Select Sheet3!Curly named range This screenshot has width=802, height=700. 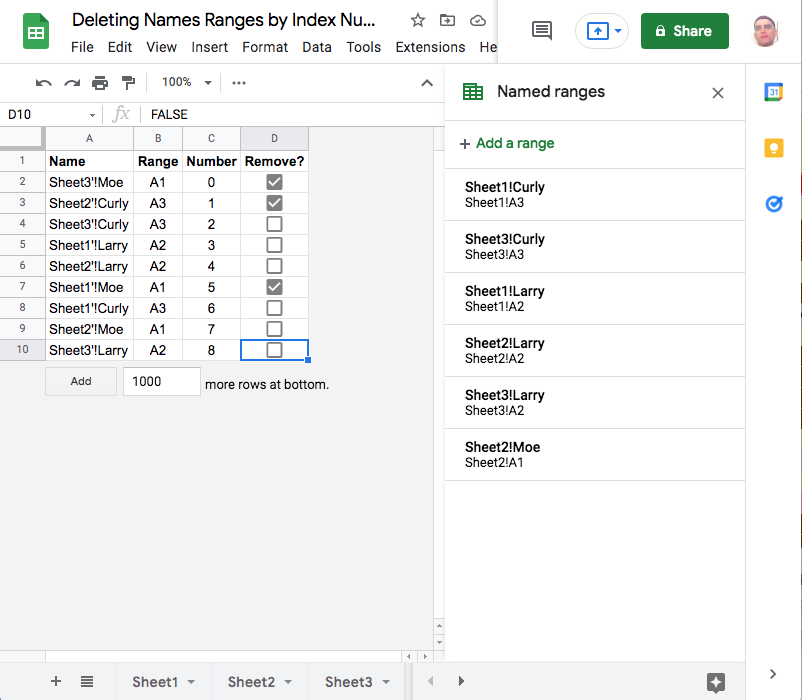point(595,247)
